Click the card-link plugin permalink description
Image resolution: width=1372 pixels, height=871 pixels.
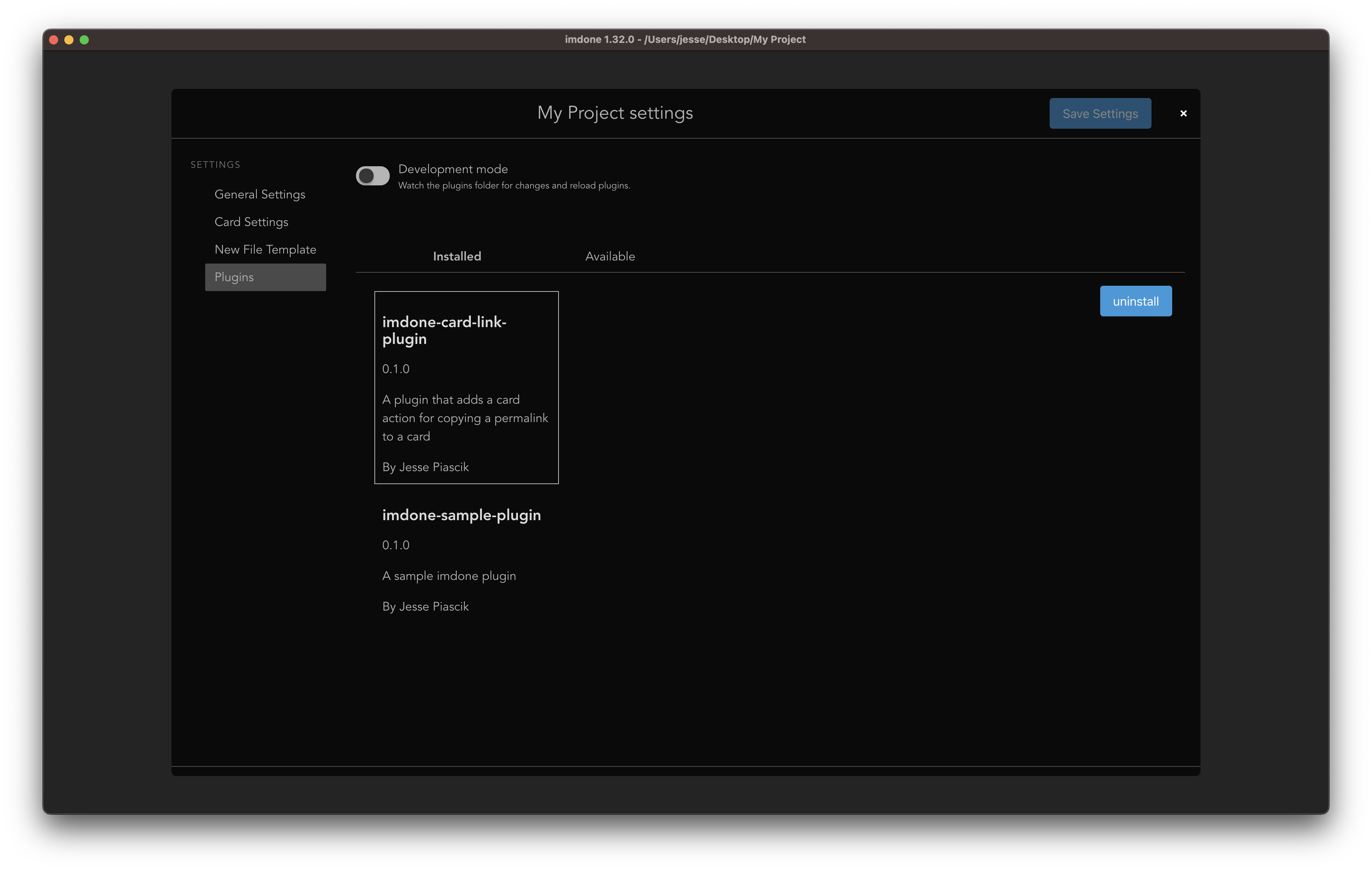465,418
